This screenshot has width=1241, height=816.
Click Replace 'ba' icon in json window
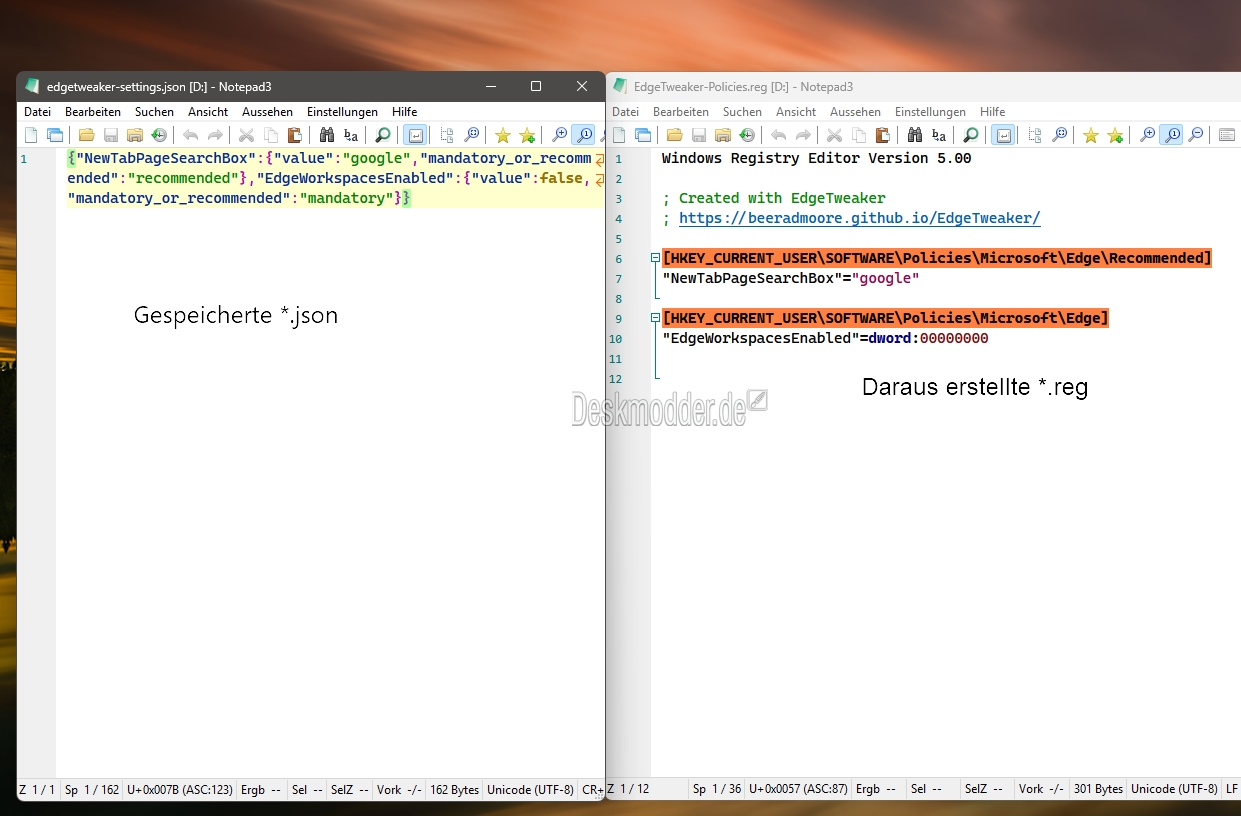(x=350, y=135)
